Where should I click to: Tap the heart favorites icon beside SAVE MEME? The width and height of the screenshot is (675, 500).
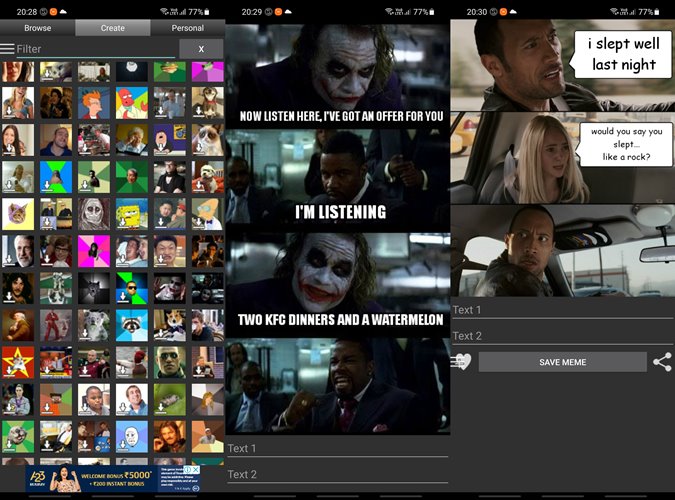point(461,362)
